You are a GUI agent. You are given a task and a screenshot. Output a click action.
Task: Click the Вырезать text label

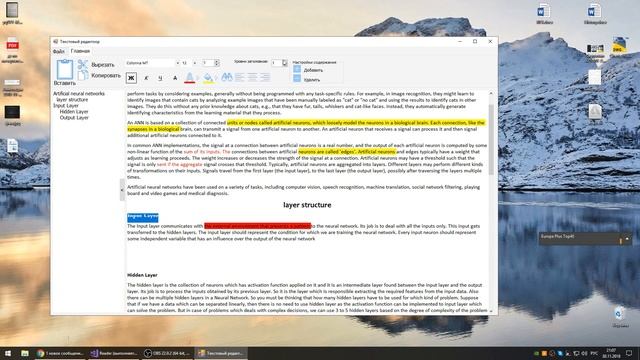103,65
